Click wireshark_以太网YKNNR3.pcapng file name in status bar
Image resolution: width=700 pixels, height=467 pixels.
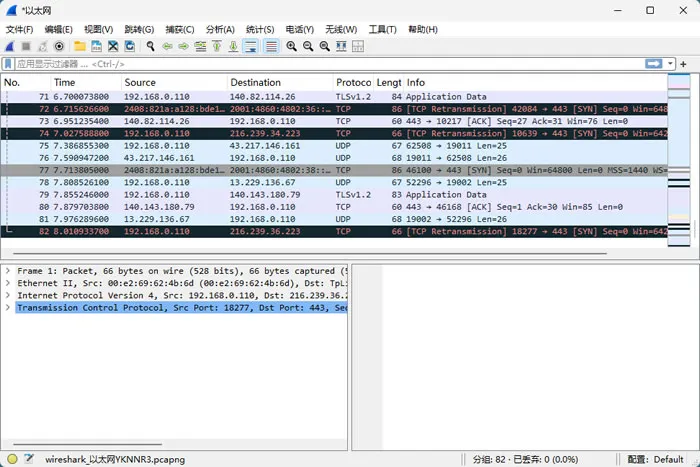(x=115, y=459)
